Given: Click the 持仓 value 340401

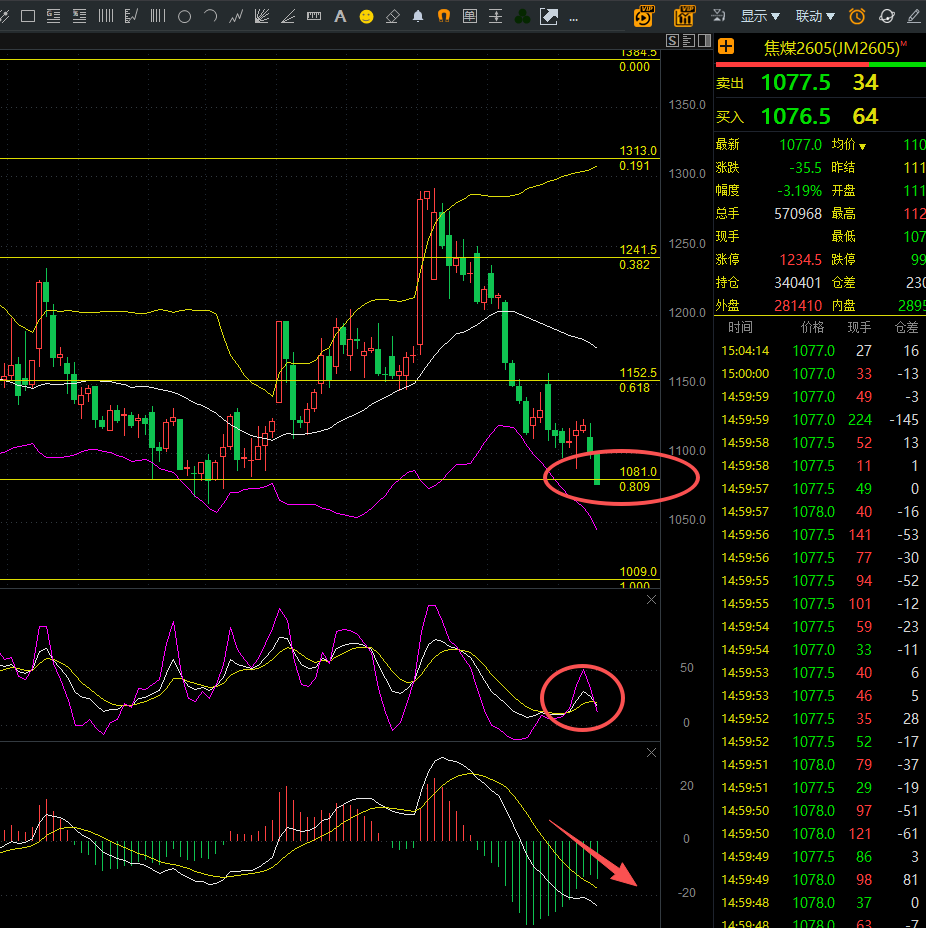Looking at the screenshot, I should point(798,283).
